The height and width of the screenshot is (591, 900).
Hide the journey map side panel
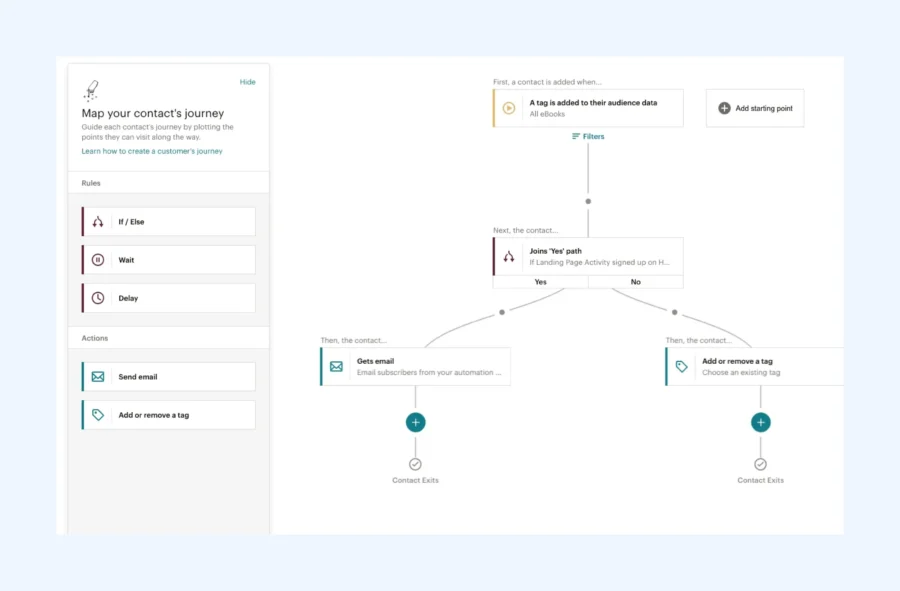[247, 82]
